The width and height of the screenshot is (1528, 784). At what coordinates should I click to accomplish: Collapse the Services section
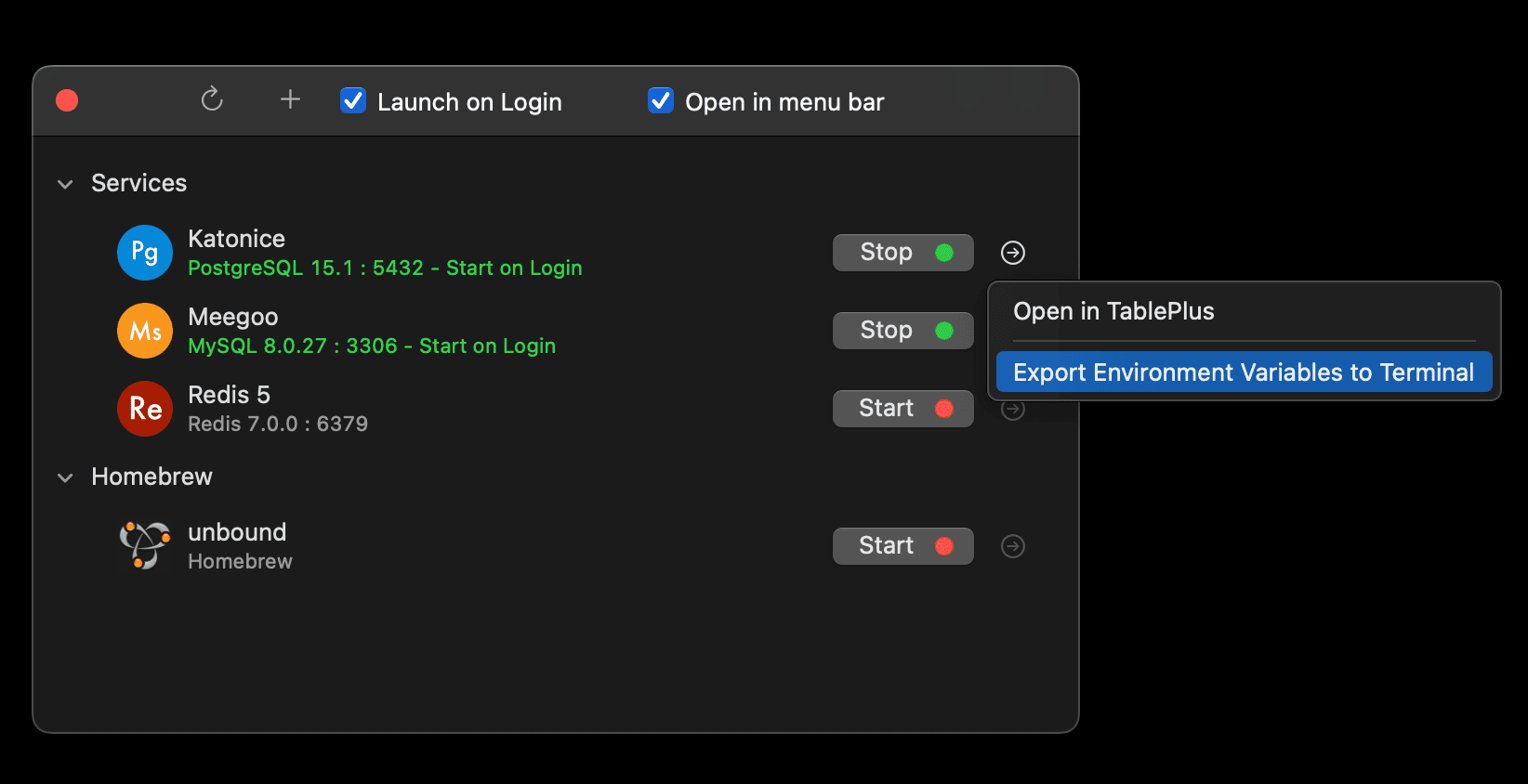click(x=65, y=184)
